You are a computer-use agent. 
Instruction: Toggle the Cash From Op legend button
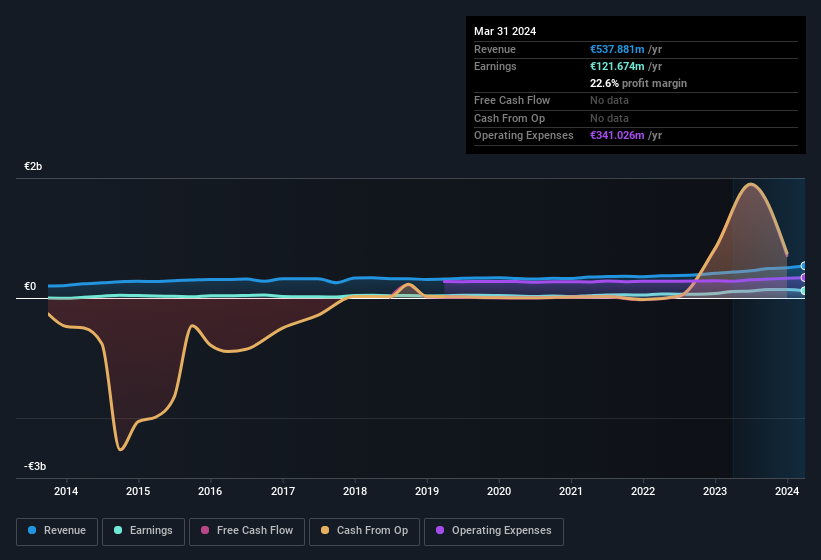point(364,531)
